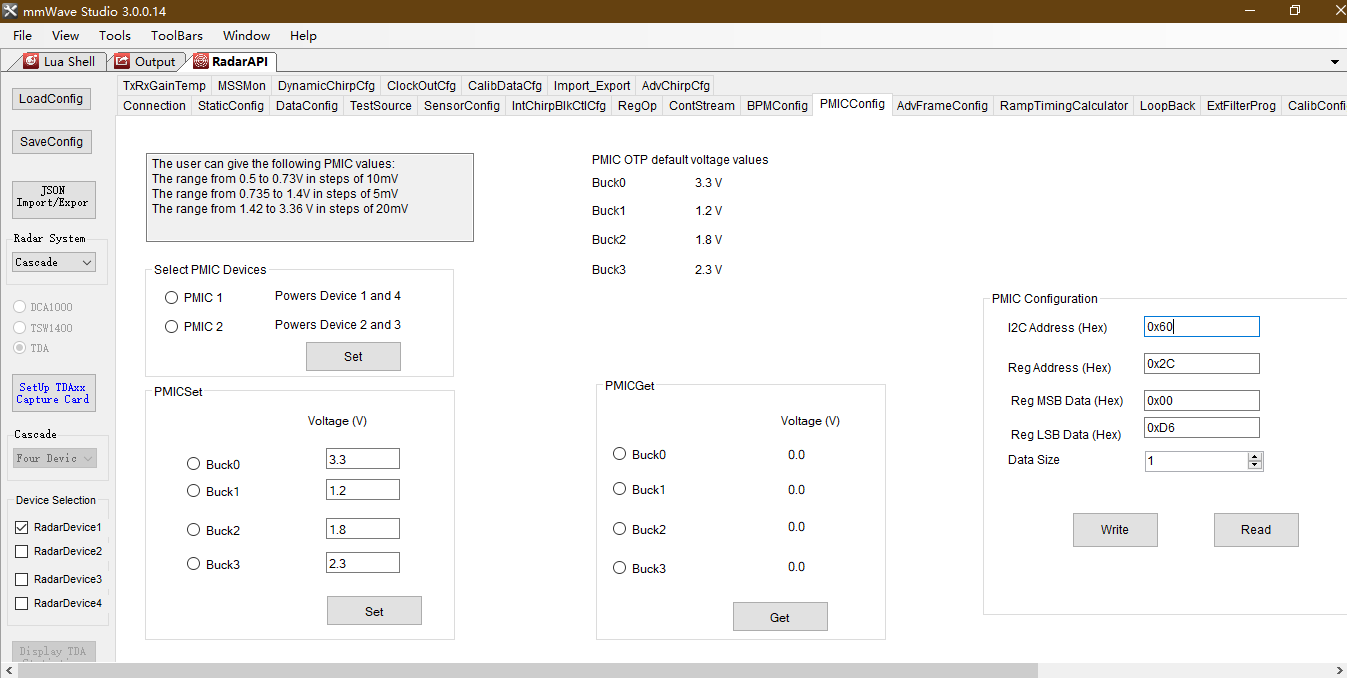Check the RadarDevice3 checkbox
This screenshot has height=678, width=1347.
22,579
